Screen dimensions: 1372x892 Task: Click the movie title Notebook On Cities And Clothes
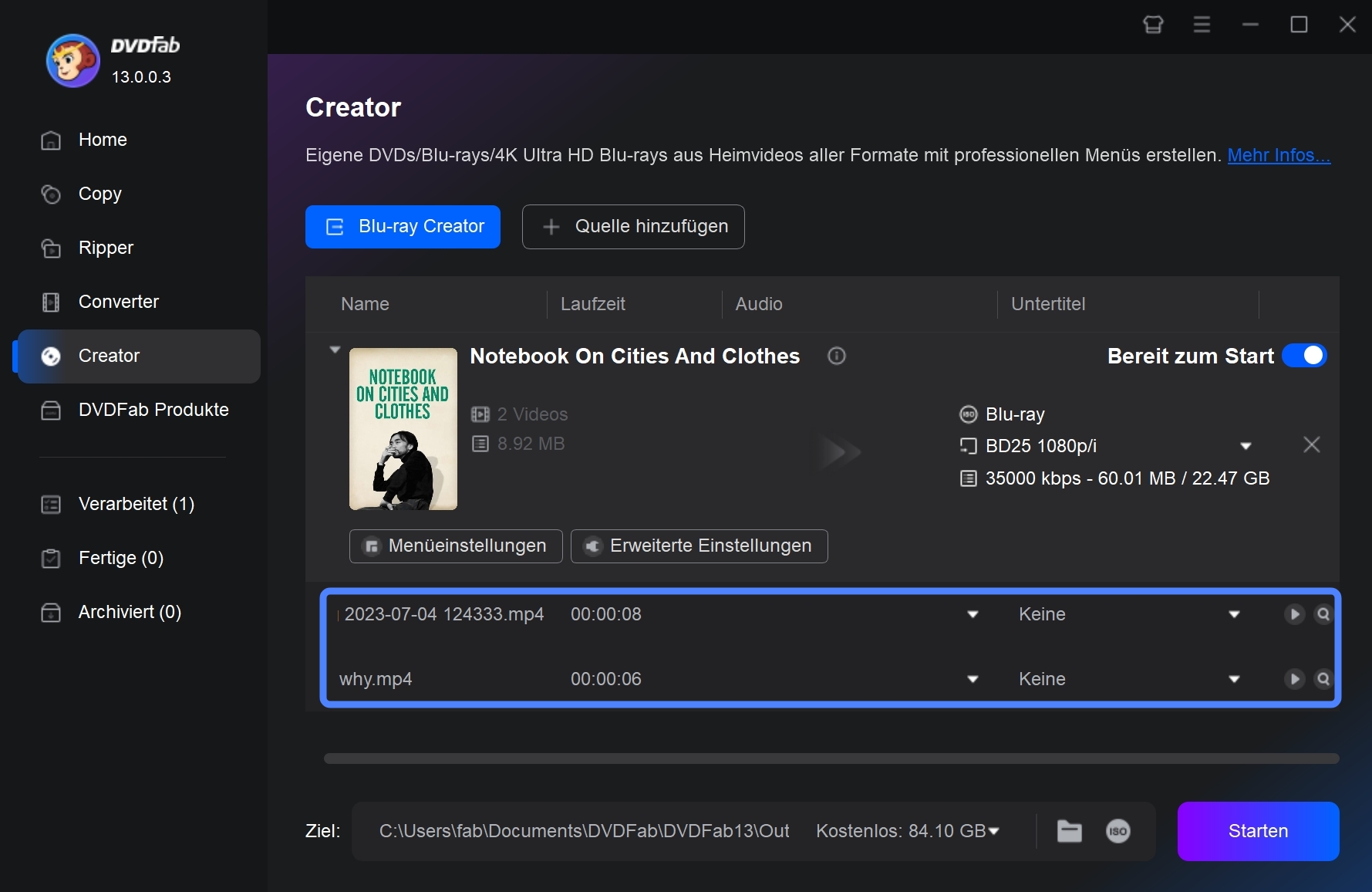(635, 356)
